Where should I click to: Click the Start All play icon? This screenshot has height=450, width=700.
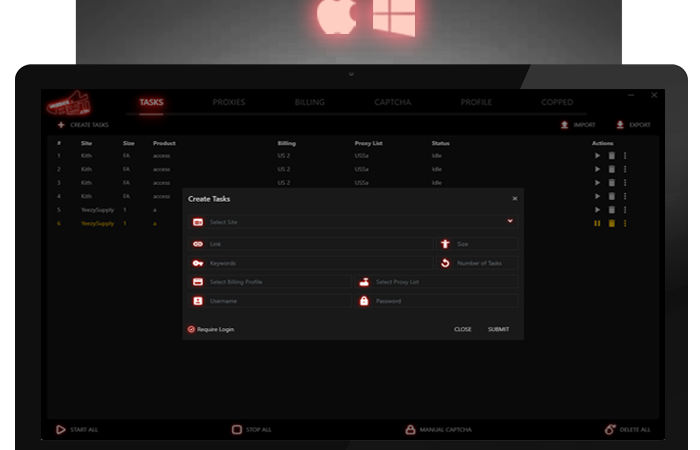(x=61, y=429)
